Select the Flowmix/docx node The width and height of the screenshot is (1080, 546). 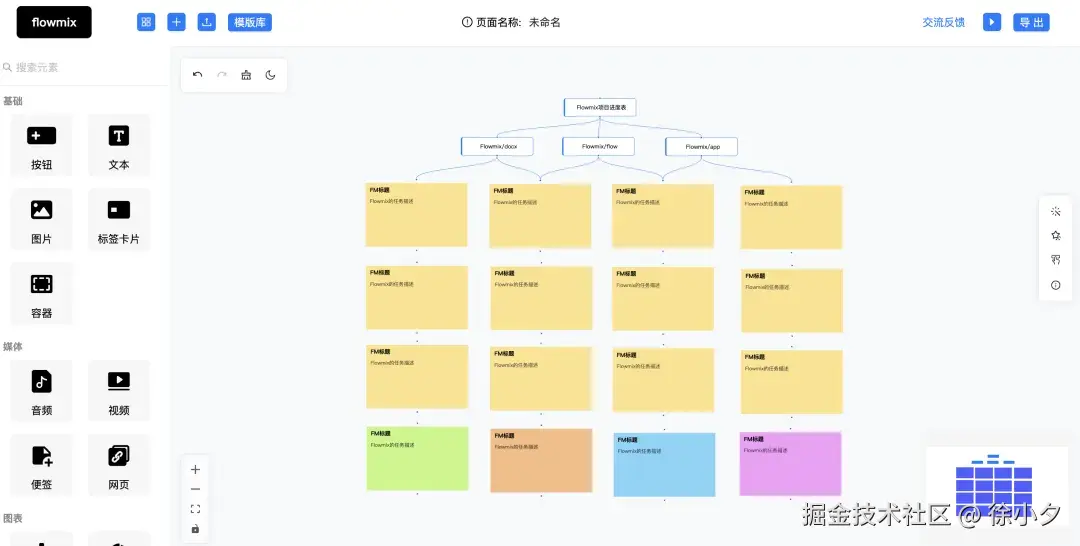tap(497, 146)
